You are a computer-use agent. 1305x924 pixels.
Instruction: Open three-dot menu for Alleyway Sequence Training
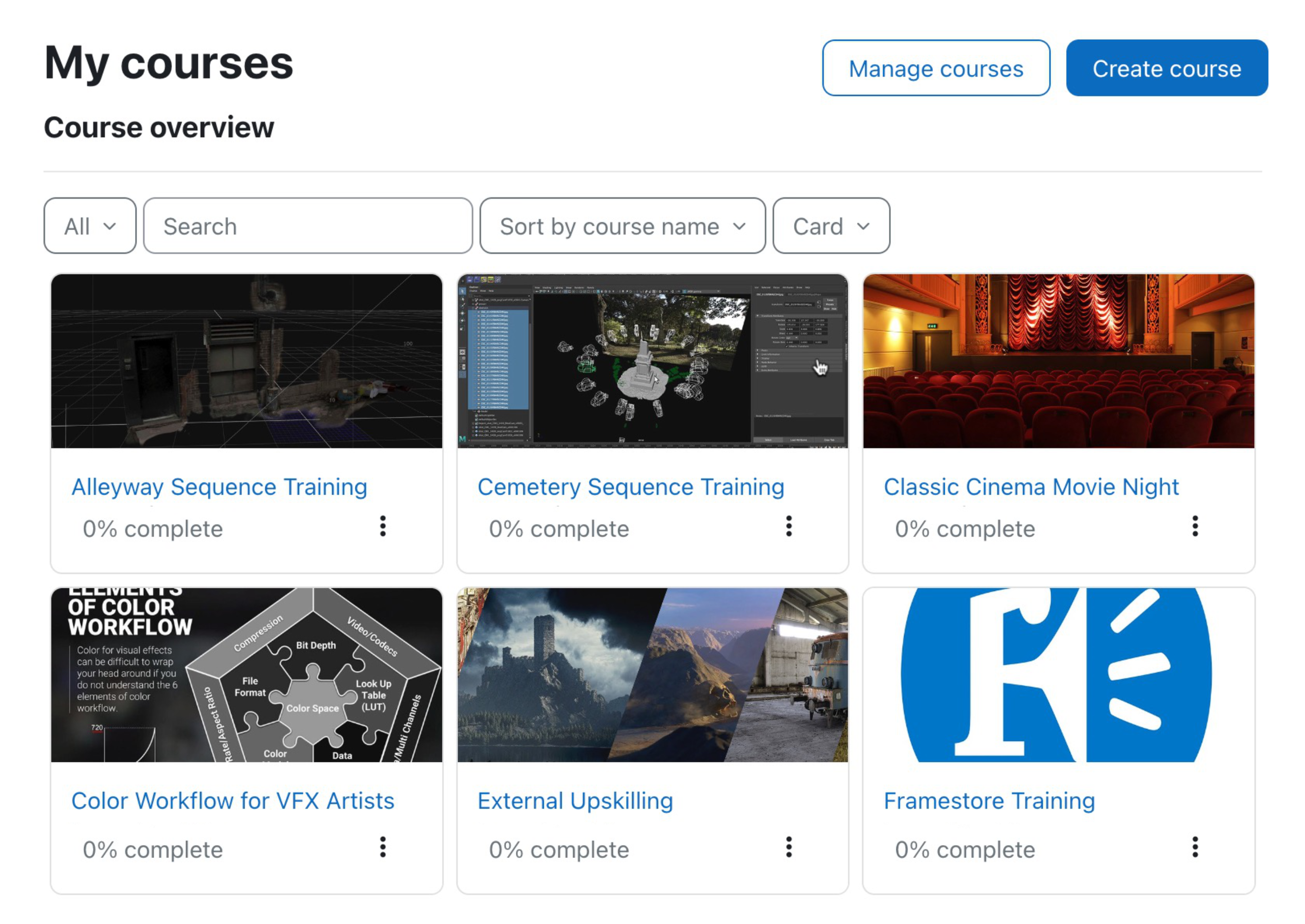click(x=383, y=526)
